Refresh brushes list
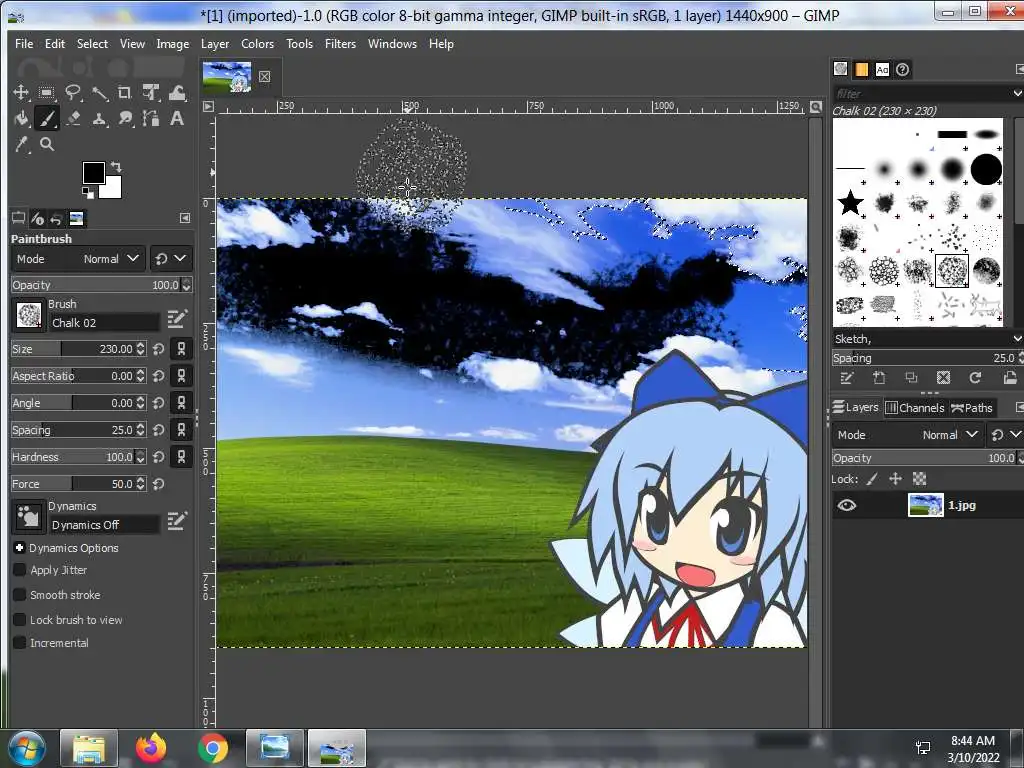Screen dimensions: 1024x768 tap(975, 378)
